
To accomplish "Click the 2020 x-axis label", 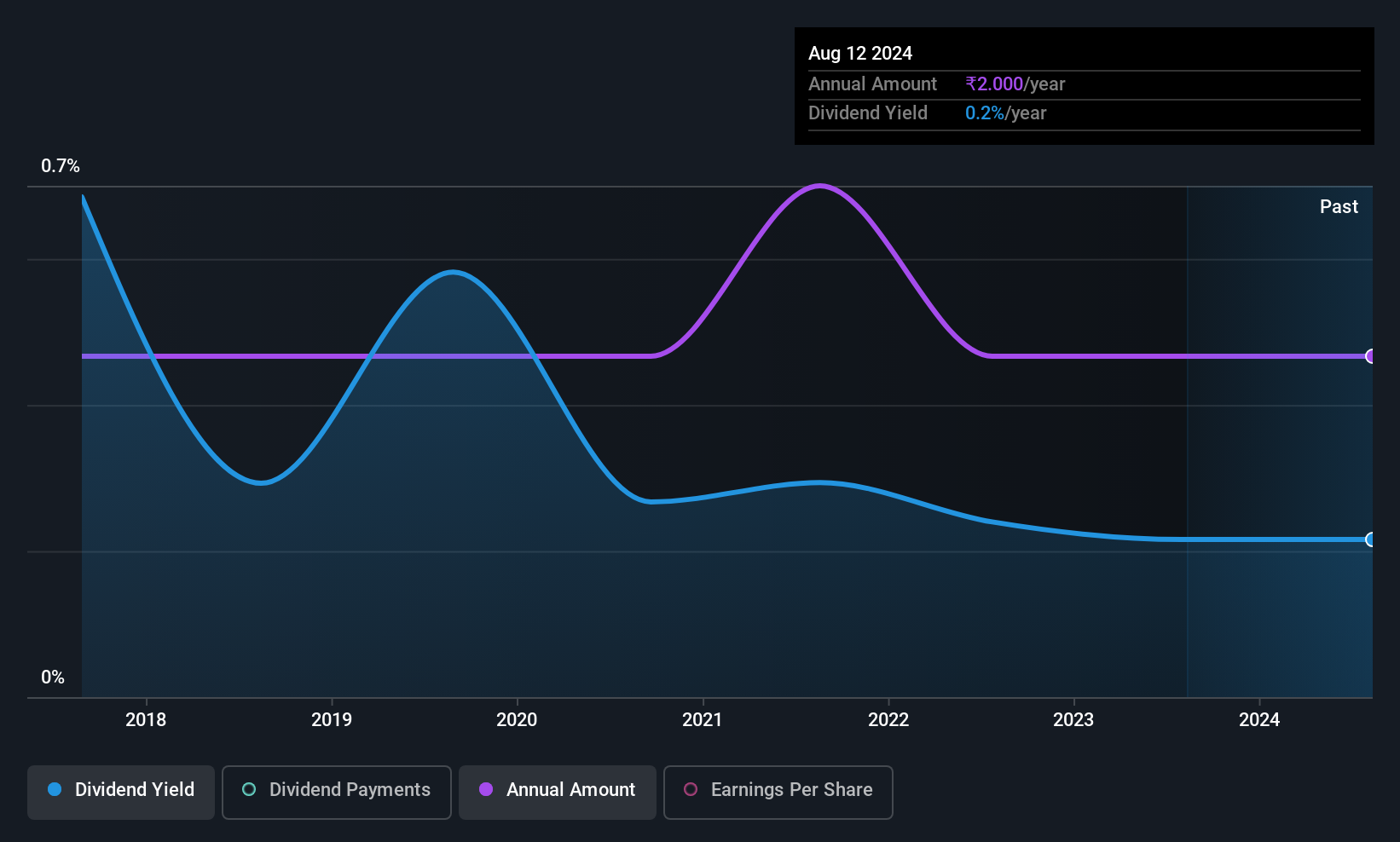I will pyautogui.click(x=517, y=719).
